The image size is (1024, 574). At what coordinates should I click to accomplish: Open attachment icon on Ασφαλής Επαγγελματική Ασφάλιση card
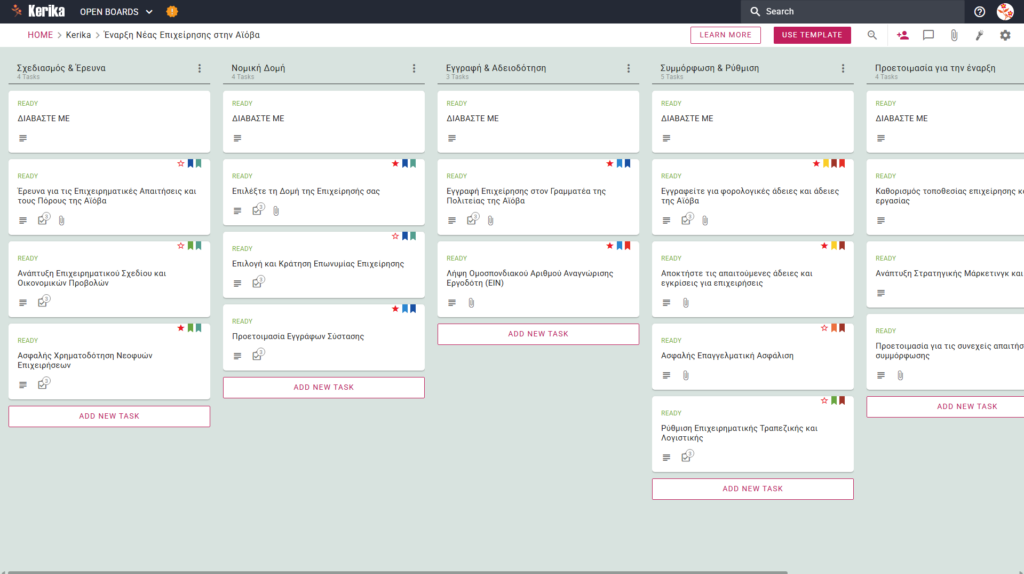[x=686, y=375]
